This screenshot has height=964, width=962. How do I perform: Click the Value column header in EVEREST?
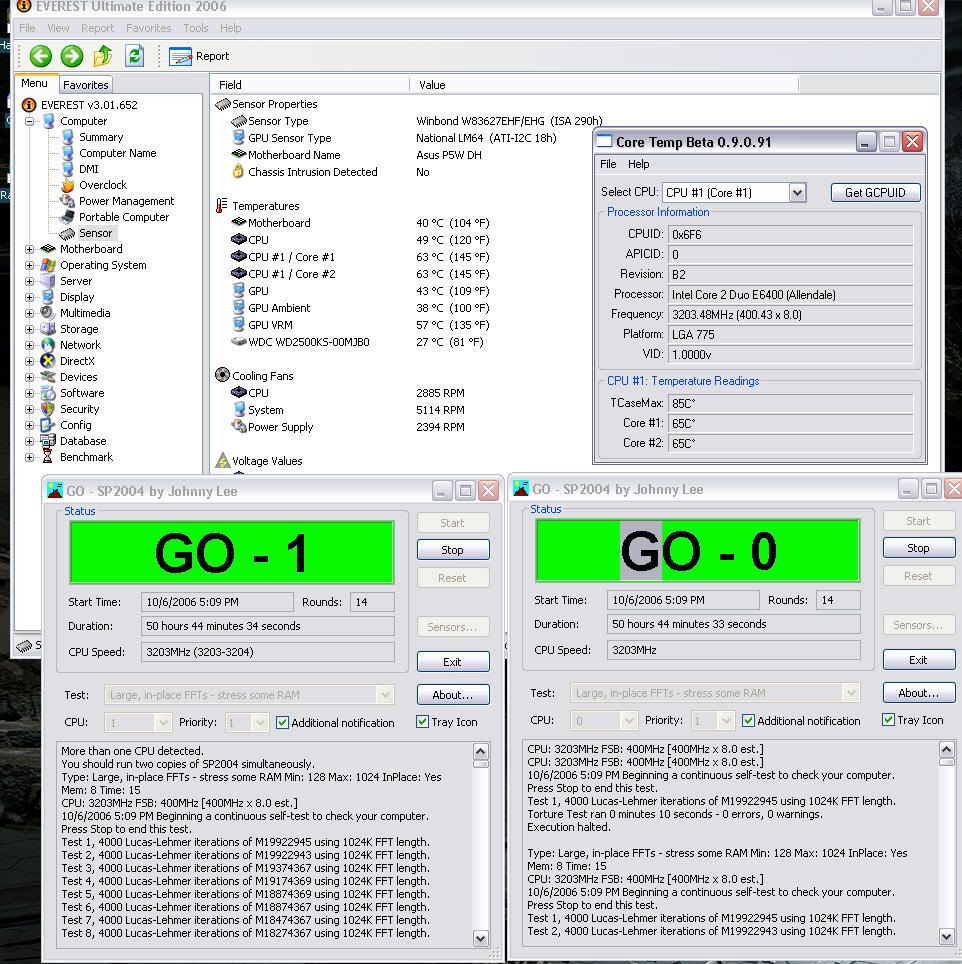(604, 85)
